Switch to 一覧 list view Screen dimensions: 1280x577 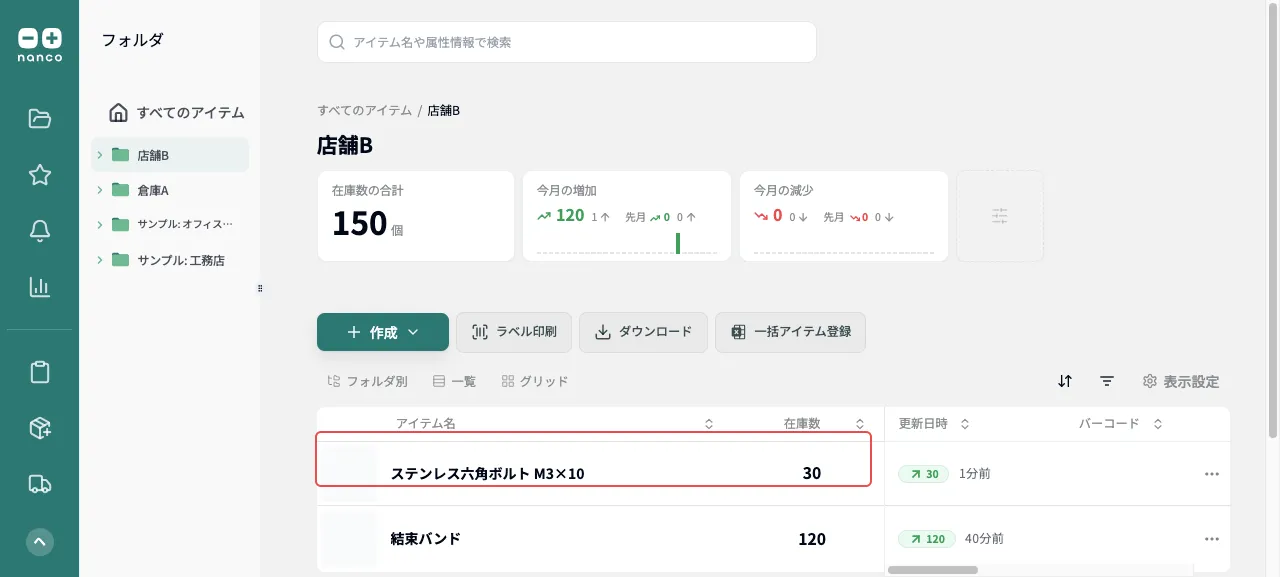pos(454,381)
